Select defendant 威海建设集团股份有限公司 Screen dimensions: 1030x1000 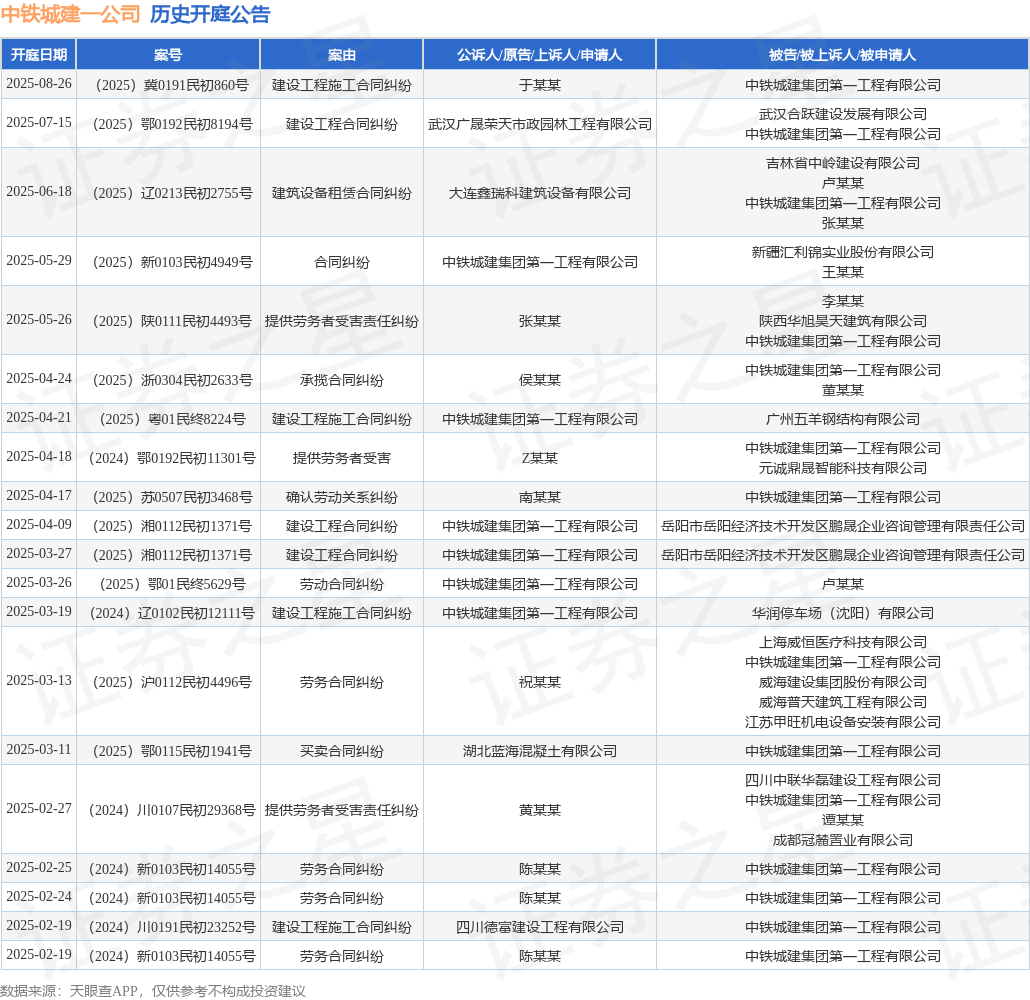click(x=842, y=682)
